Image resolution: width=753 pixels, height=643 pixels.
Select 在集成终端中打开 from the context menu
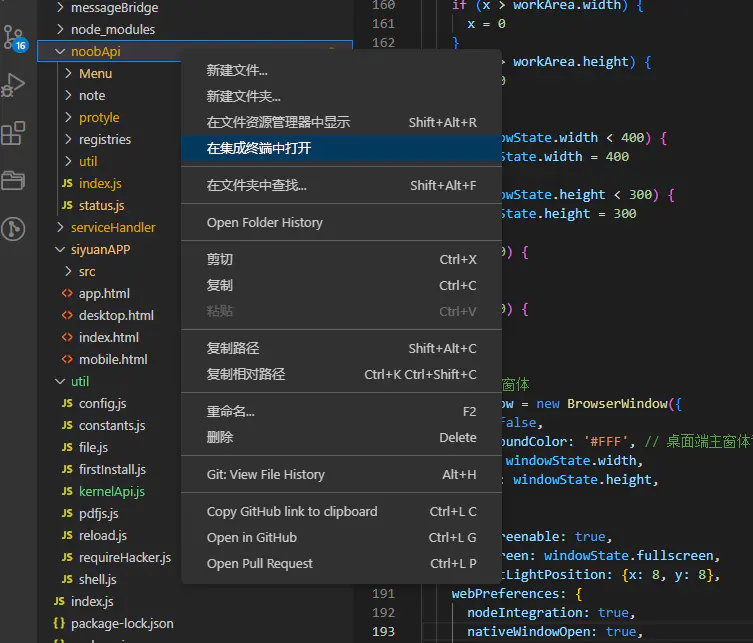click(x=259, y=148)
